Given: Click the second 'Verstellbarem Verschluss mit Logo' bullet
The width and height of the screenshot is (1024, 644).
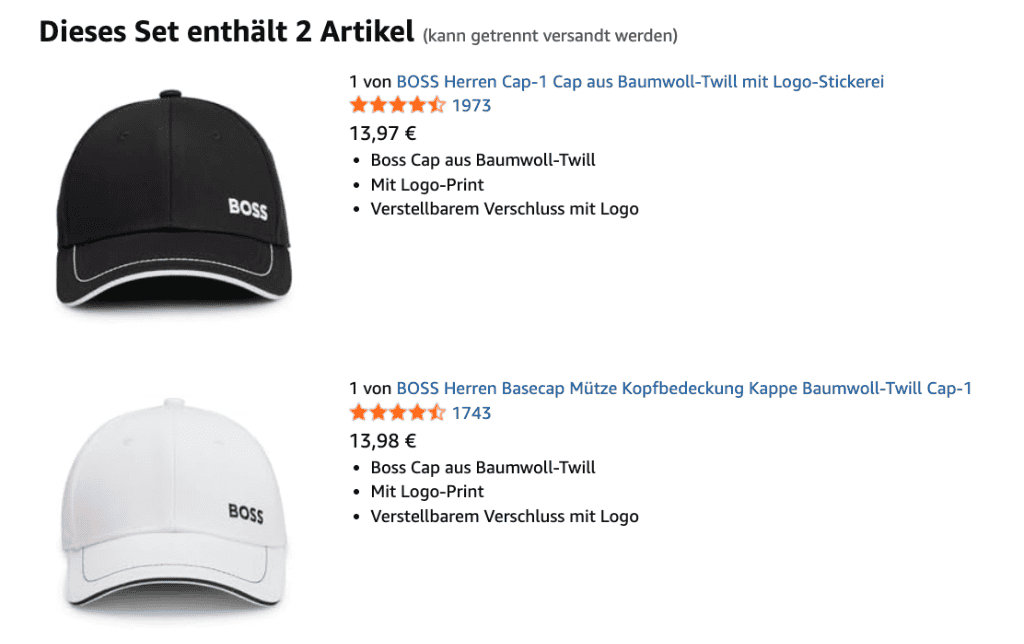Looking at the screenshot, I should [x=504, y=516].
